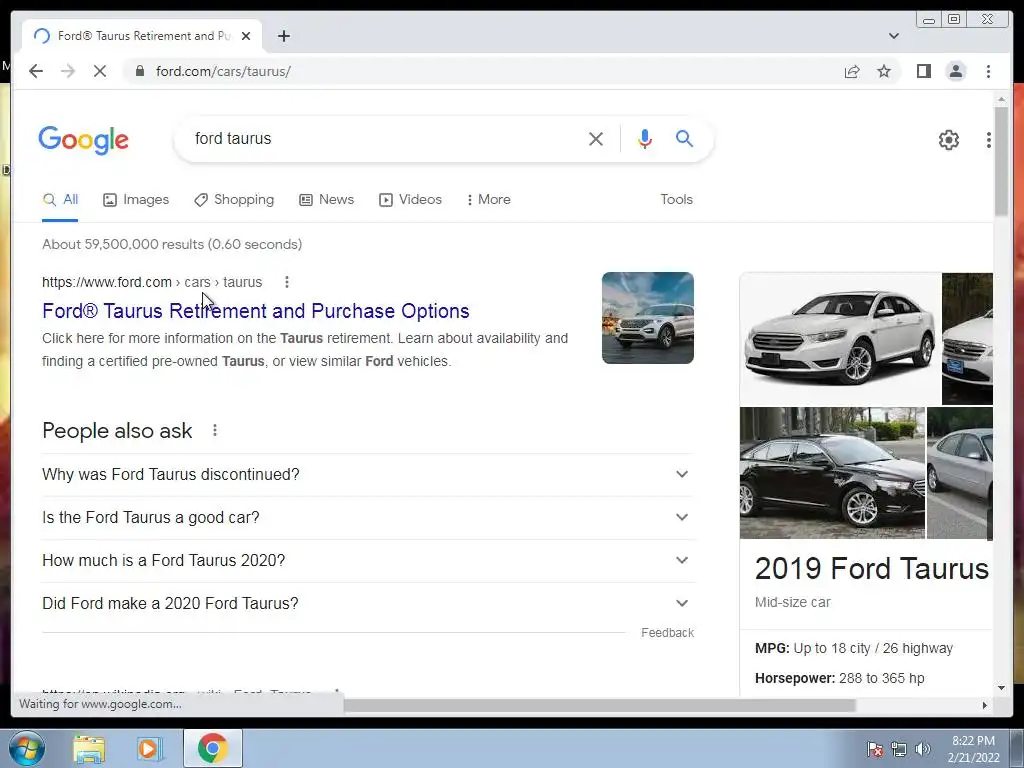Click the Mid-size car subtitle
This screenshot has height=768, width=1024.
(x=792, y=602)
